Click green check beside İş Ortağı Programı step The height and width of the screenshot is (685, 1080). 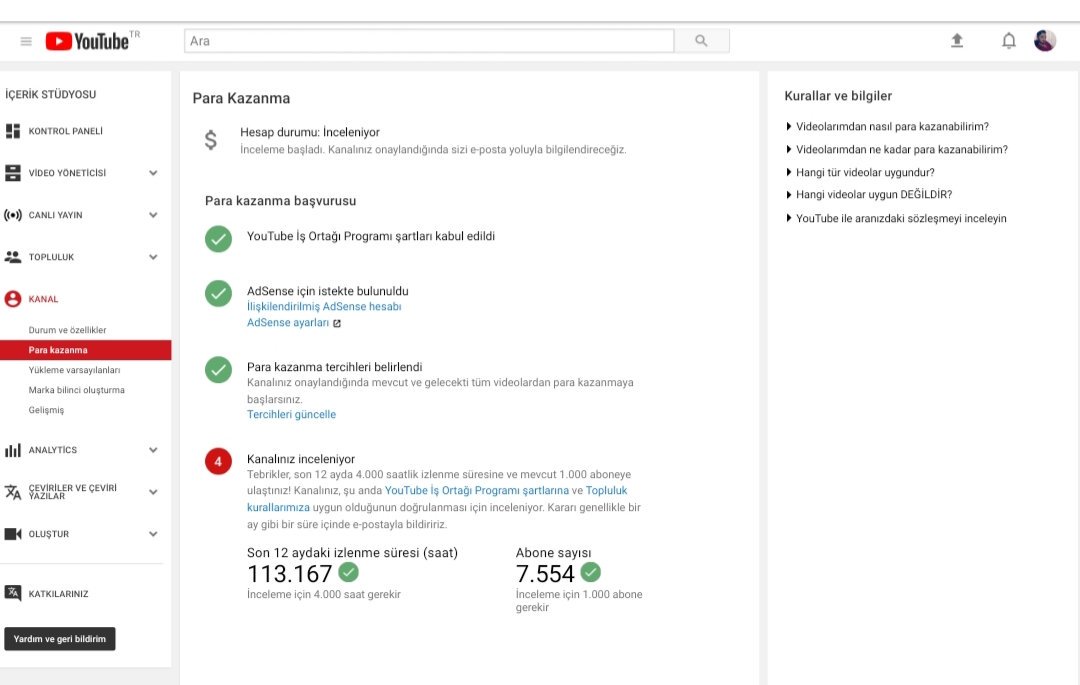coord(218,239)
